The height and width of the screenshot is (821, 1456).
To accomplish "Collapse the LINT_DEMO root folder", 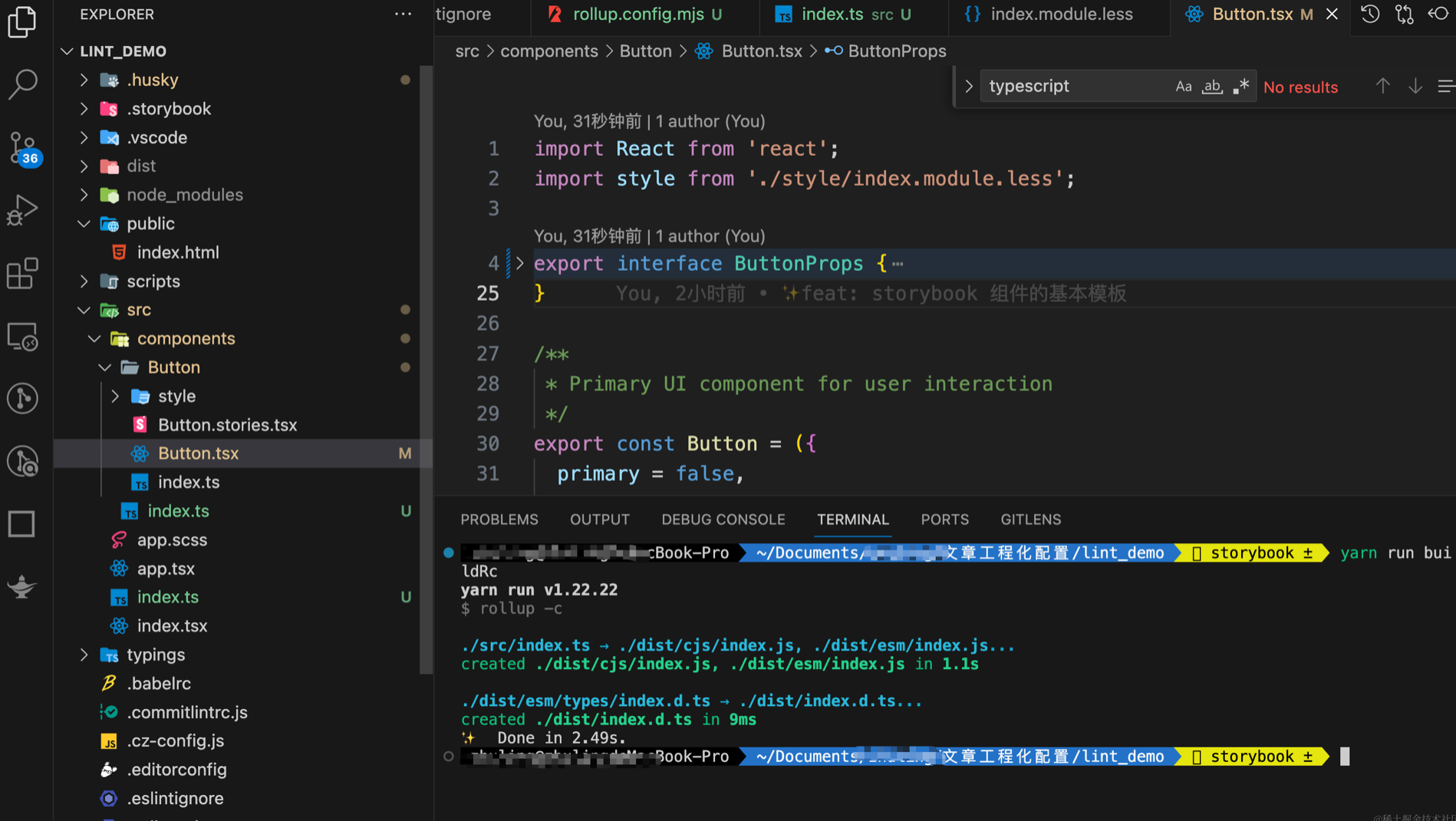I will coord(68,51).
